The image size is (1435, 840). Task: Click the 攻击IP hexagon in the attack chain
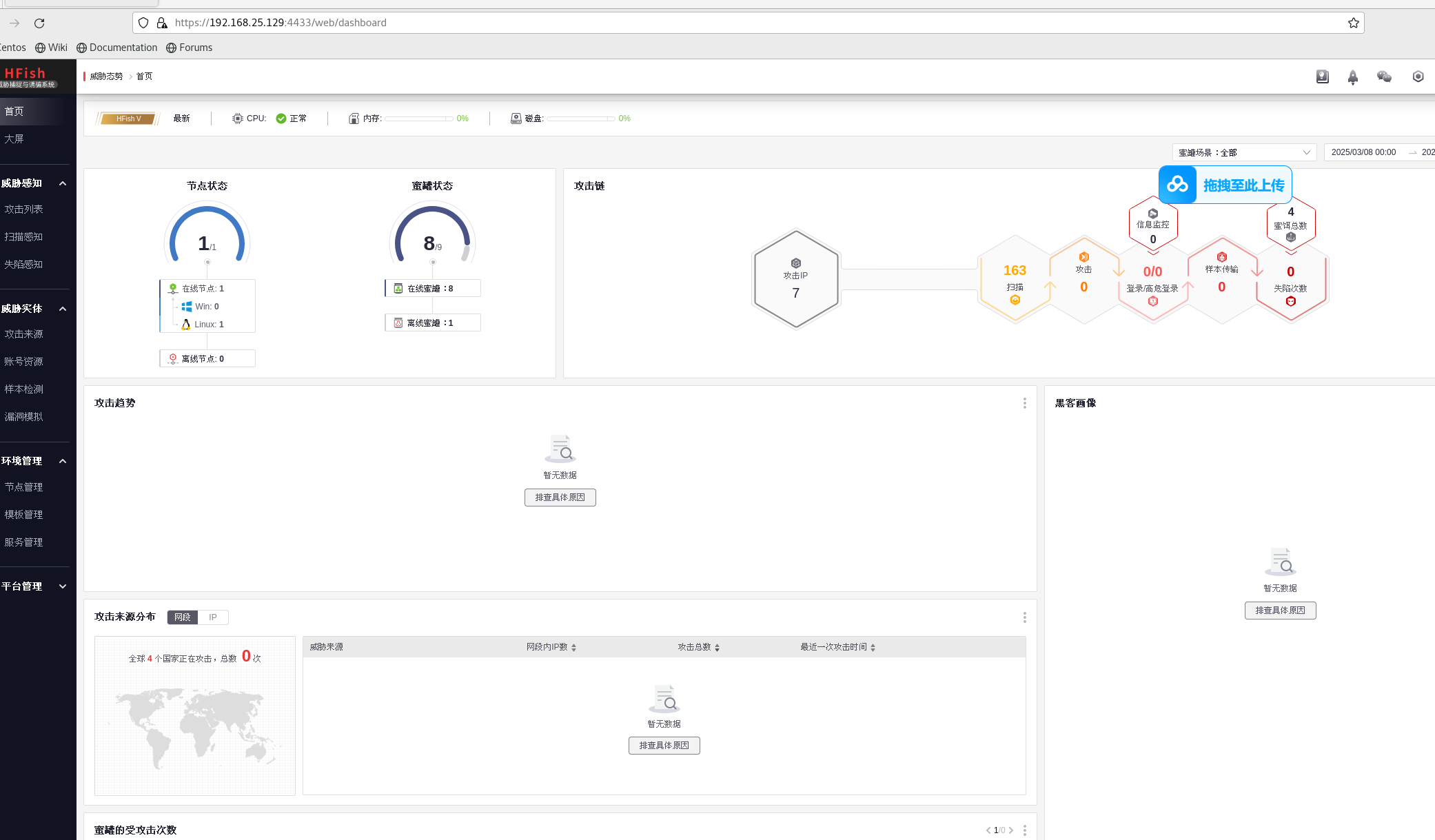click(x=795, y=279)
